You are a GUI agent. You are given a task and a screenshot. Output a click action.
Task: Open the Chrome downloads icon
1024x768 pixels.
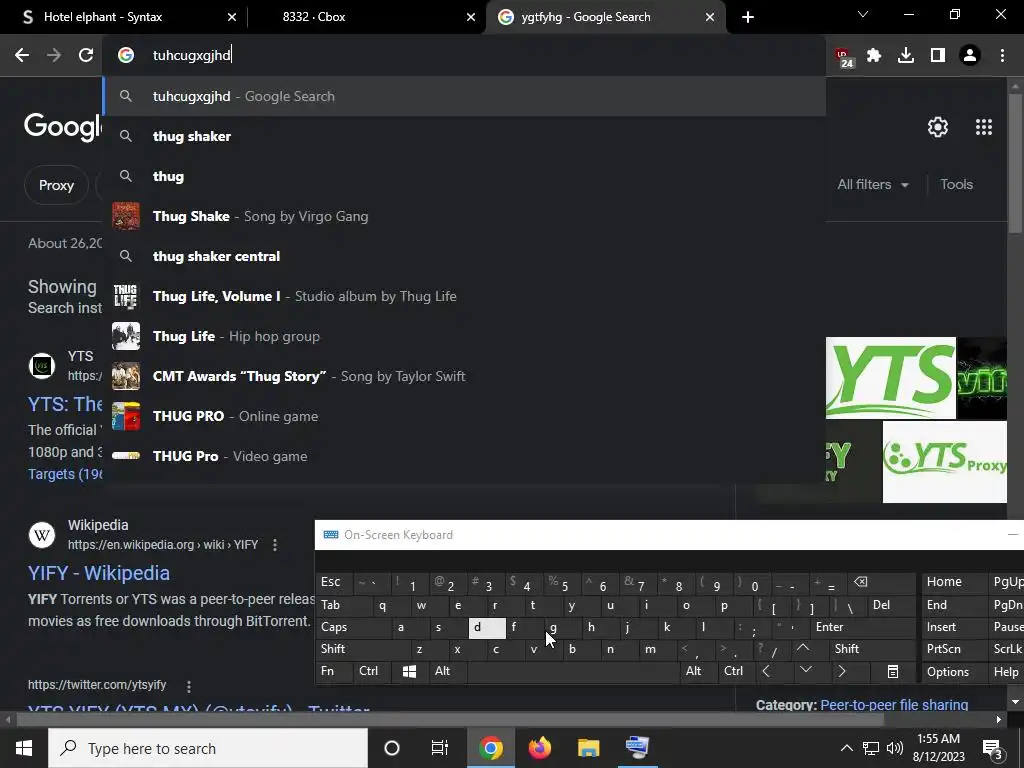(x=906, y=56)
